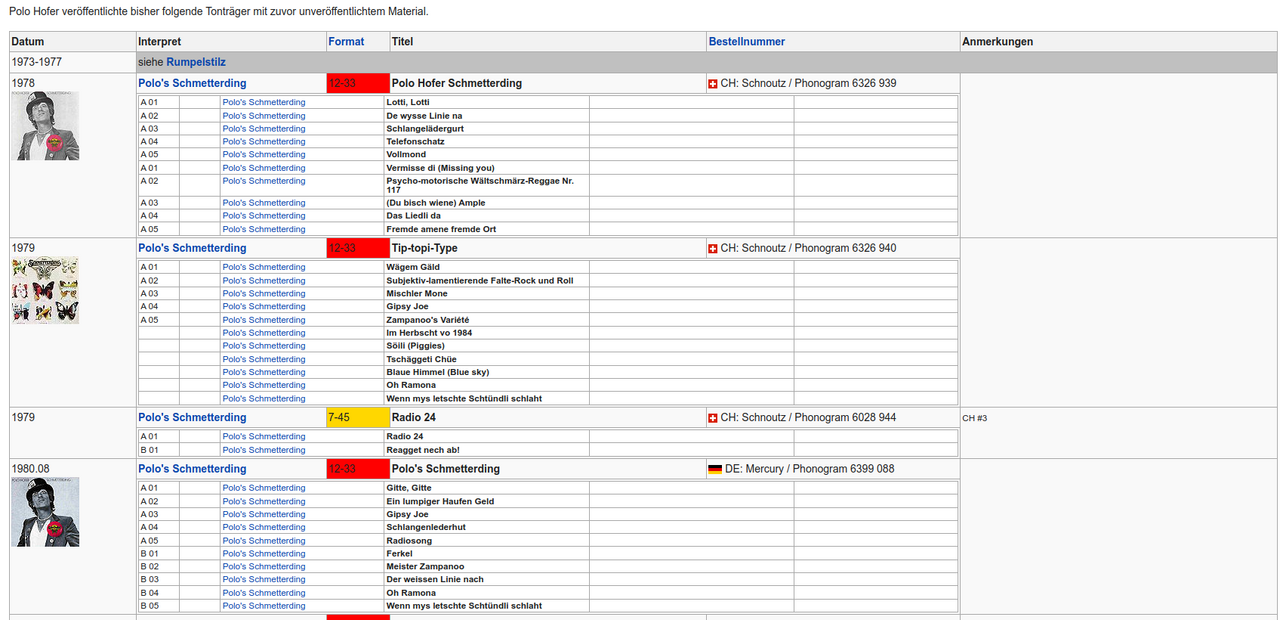Click the track title (Du bisch wiene) Ample
This screenshot has width=1280, height=620.
tap(436, 203)
